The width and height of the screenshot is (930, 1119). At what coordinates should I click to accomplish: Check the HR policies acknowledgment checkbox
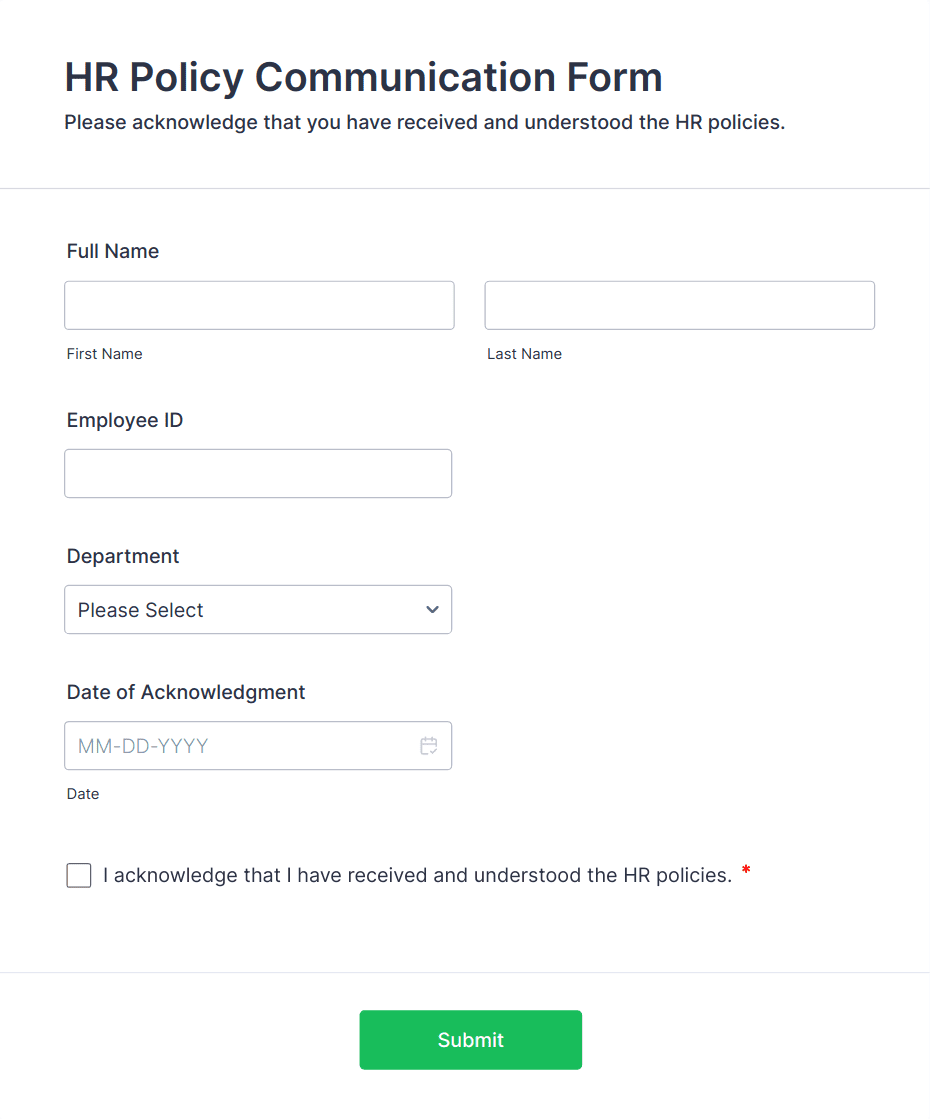[x=79, y=876]
